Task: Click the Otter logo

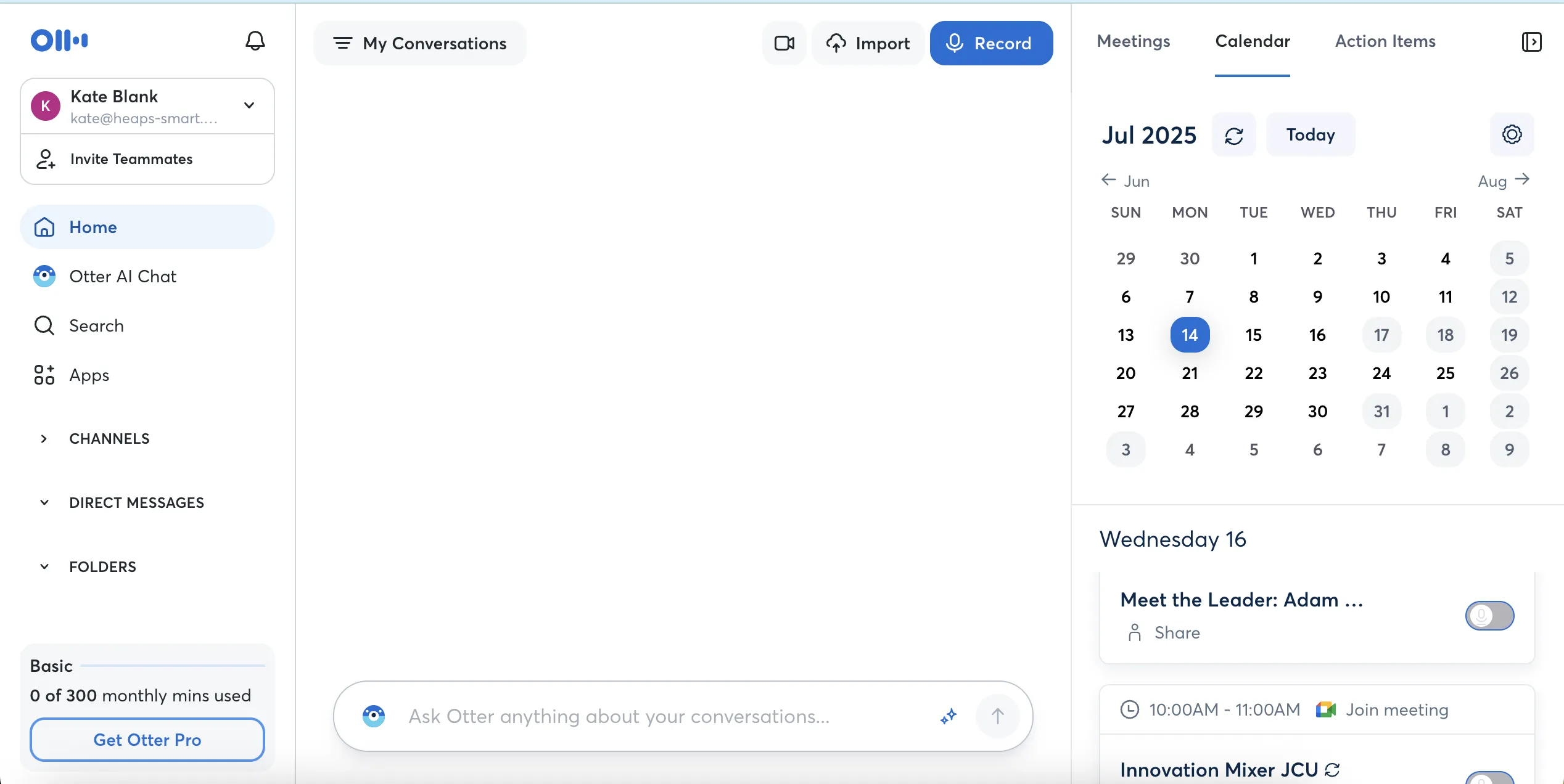Action: point(59,41)
